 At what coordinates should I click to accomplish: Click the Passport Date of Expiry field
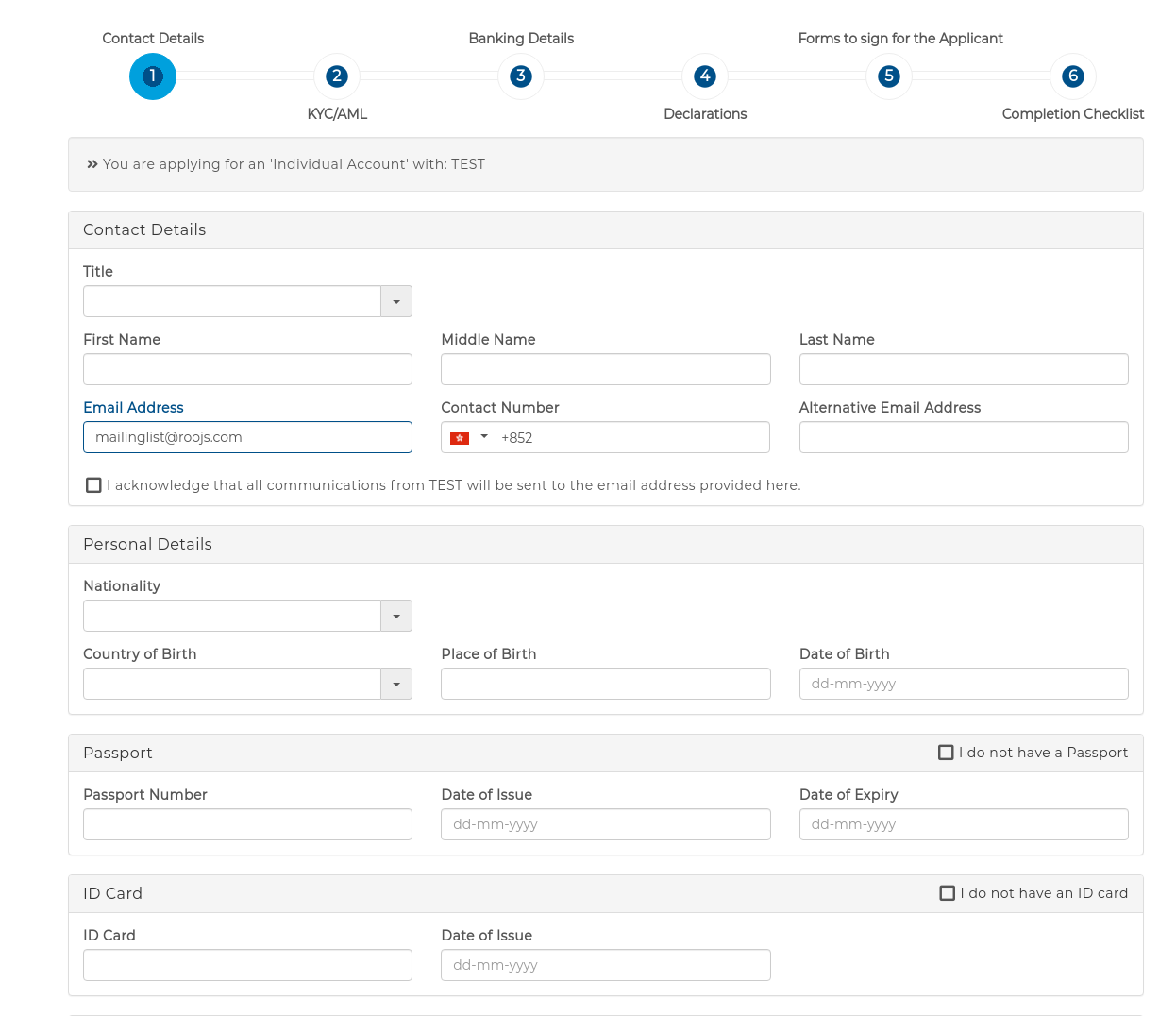(964, 824)
